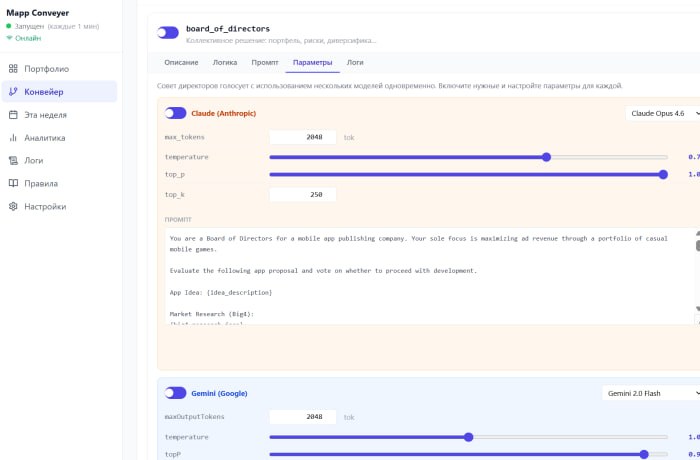
Task: Click the ПРОМПТ section label
Action: pos(178,220)
